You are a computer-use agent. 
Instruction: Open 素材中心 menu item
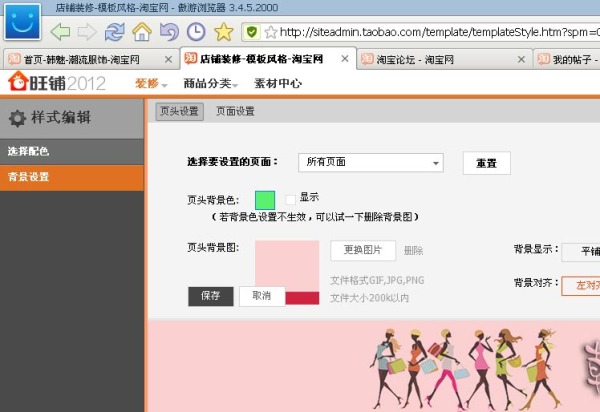tap(278, 83)
